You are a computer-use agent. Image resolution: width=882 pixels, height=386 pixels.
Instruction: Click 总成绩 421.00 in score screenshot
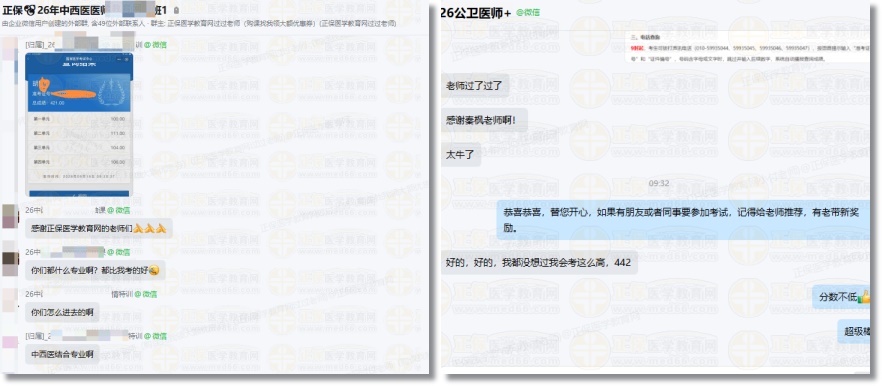[x=48, y=102]
